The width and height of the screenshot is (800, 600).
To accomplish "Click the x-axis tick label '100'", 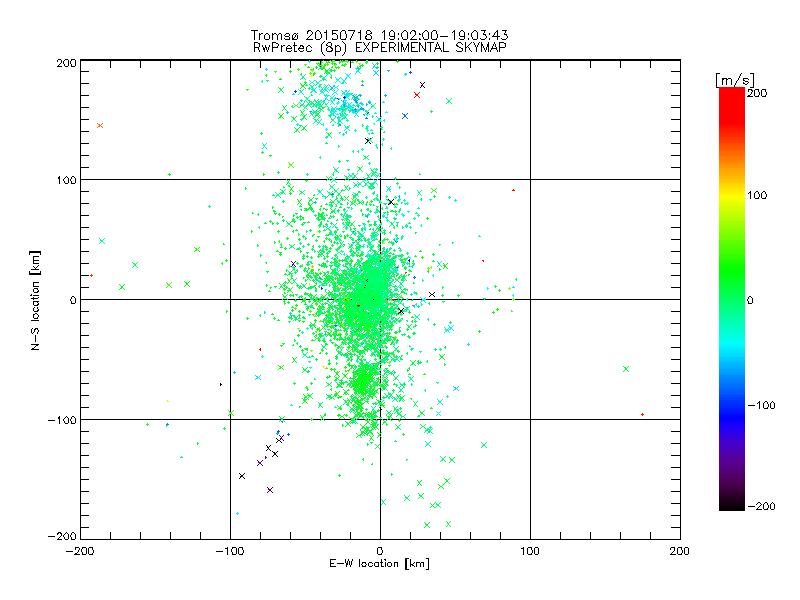I will click(x=530, y=551).
